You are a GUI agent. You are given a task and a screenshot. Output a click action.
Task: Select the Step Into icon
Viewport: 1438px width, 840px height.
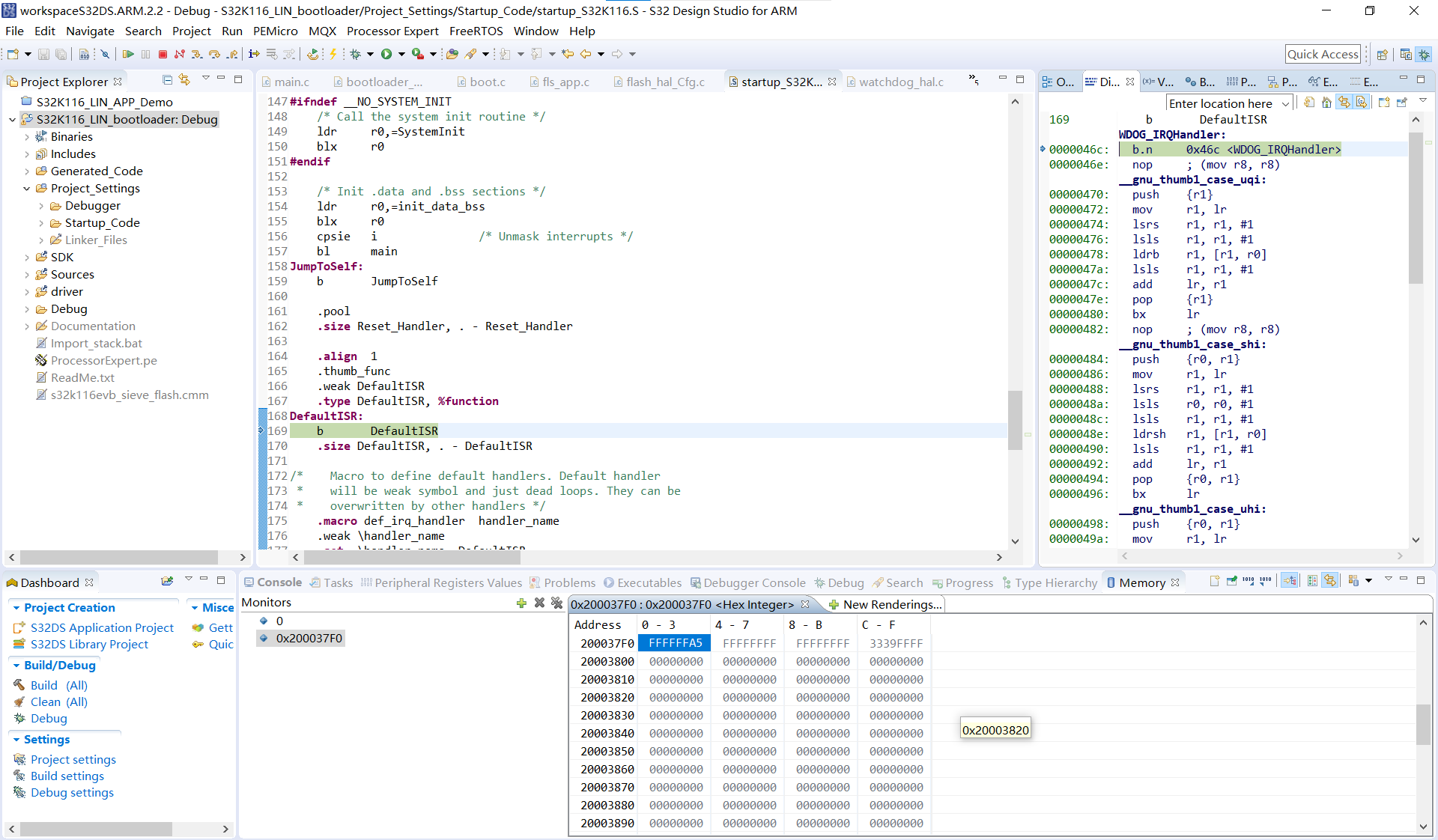click(x=197, y=53)
